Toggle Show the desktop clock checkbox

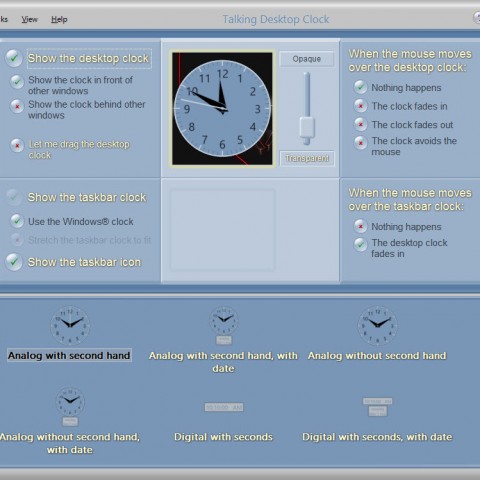tap(14, 58)
